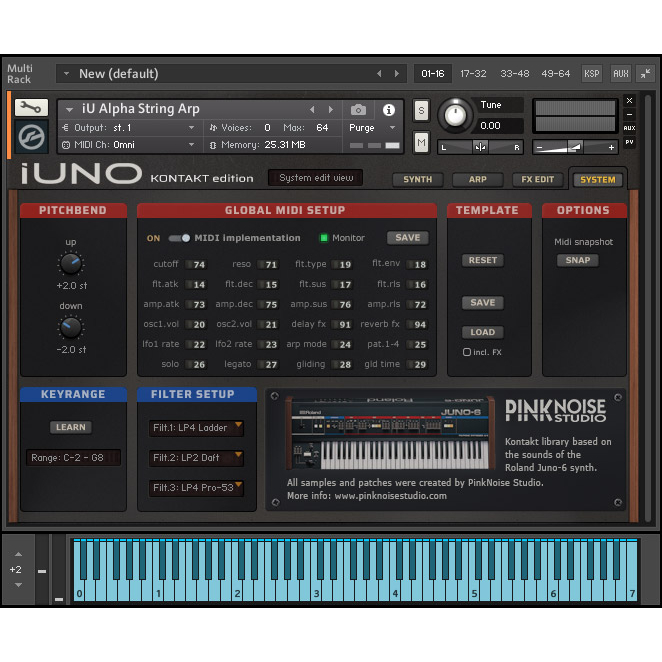The image size is (662, 662).
Task: Enable the incl. FX checkbox
Action: click(x=467, y=352)
